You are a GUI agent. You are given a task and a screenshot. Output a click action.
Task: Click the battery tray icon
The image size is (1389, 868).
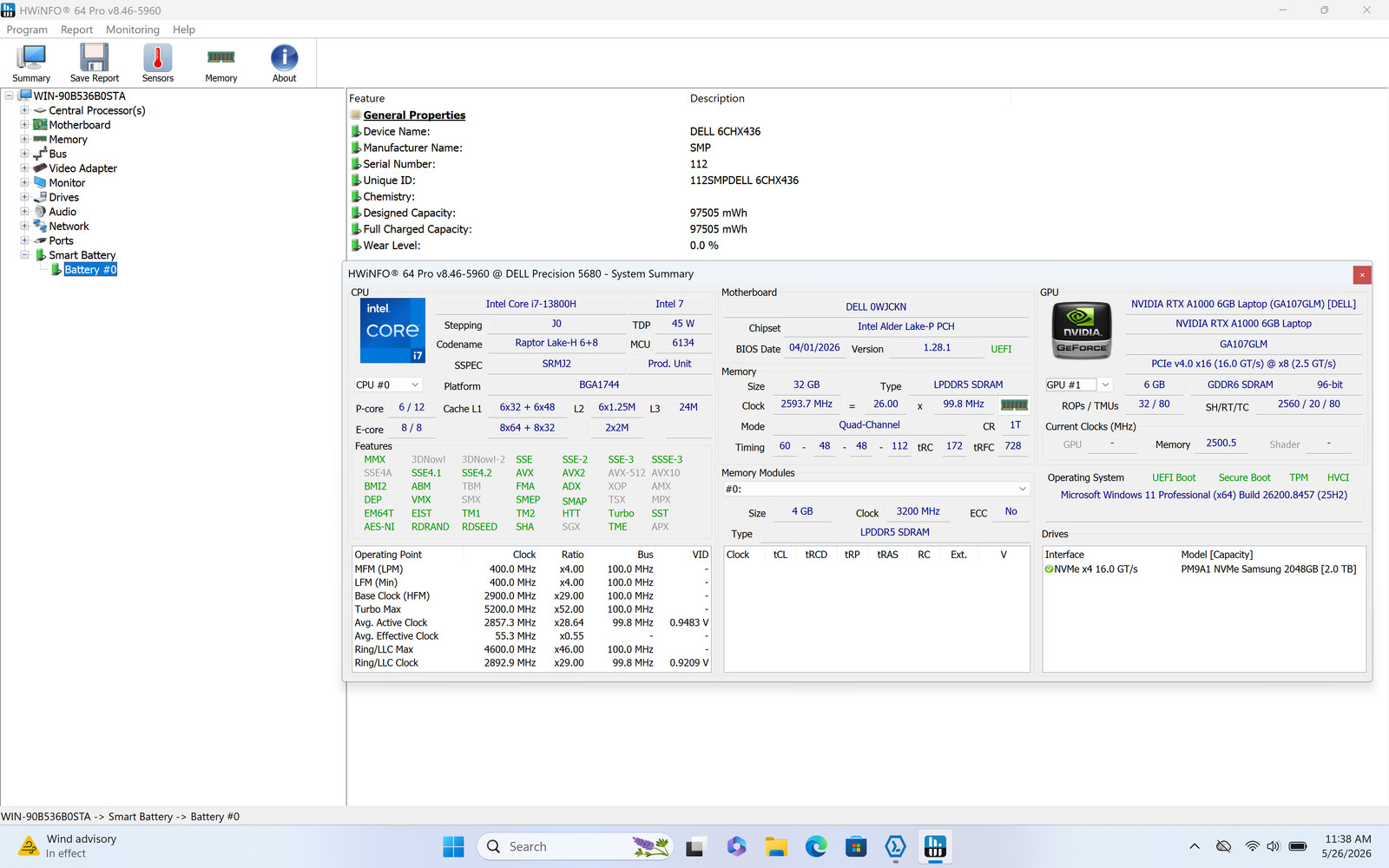1298,846
